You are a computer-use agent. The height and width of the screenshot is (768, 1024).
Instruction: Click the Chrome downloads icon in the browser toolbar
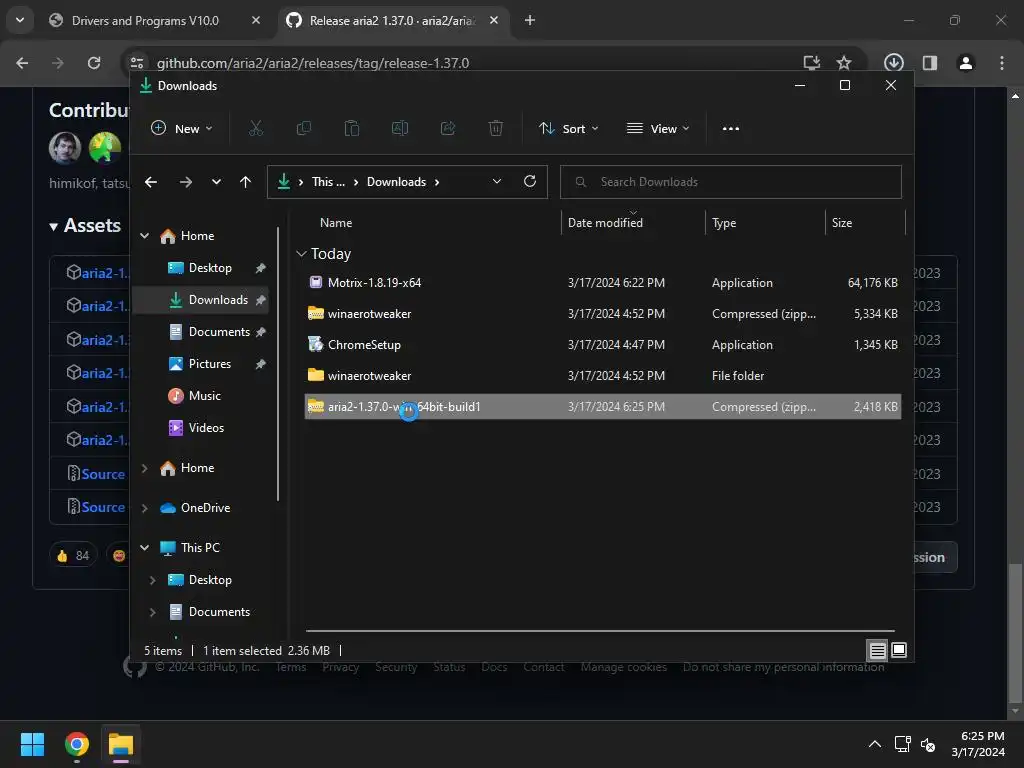[x=893, y=63]
